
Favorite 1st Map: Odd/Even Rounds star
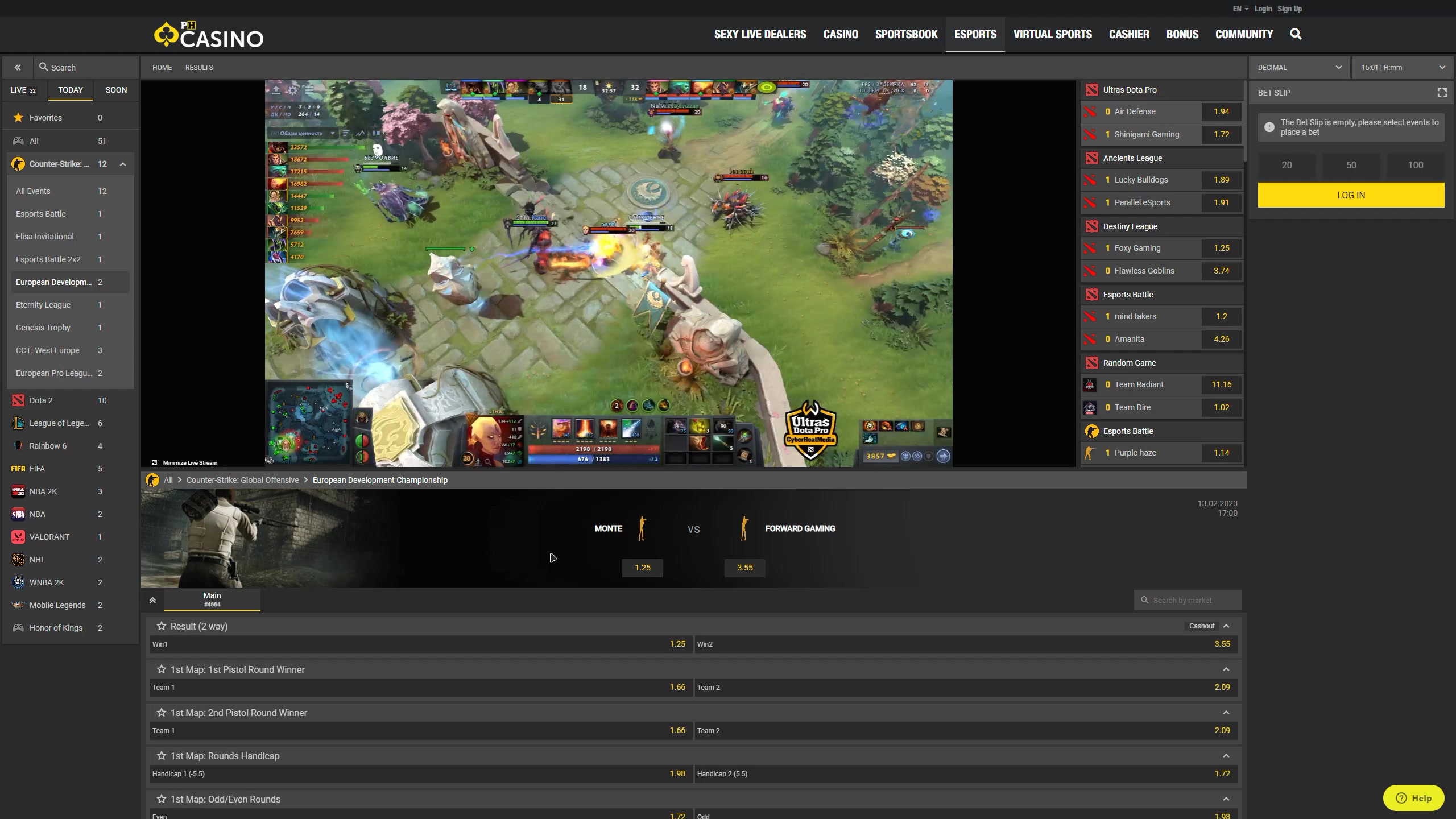pyautogui.click(x=162, y=799)
